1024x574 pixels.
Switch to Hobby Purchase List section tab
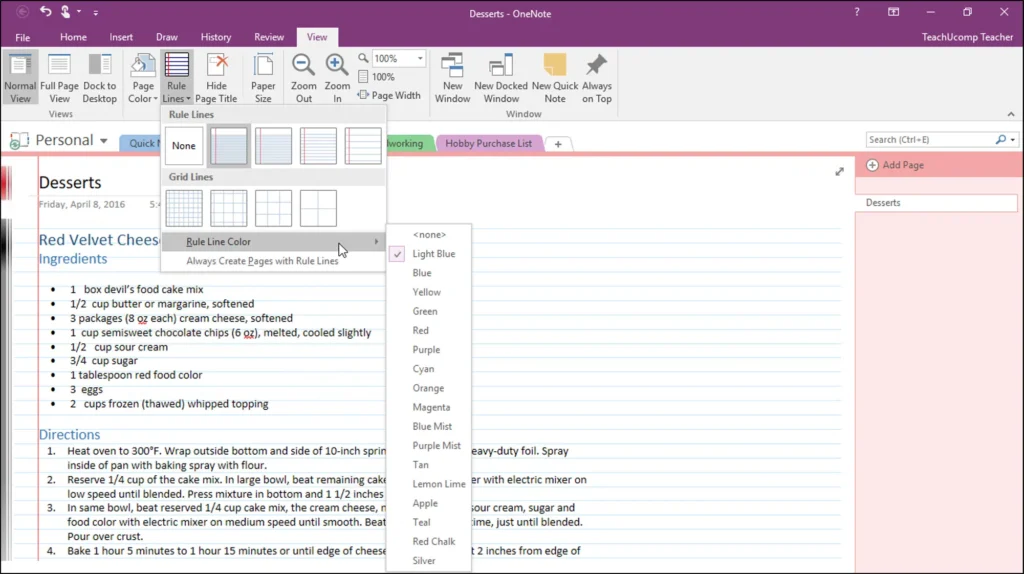488,143
